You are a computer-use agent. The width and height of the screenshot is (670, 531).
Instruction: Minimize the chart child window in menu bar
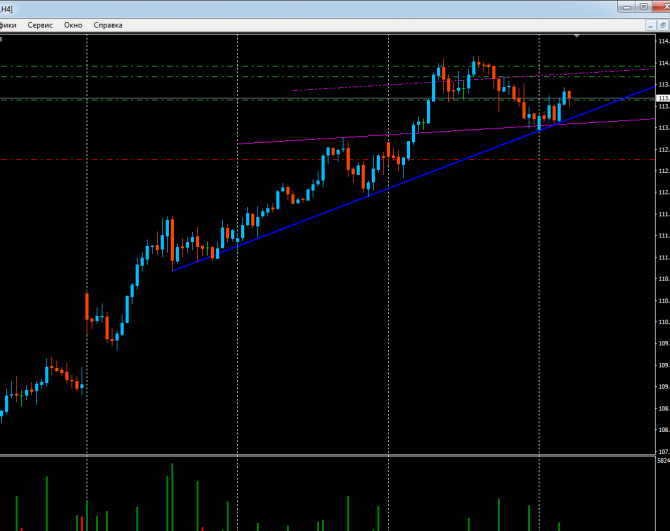[x=650, y=26]
